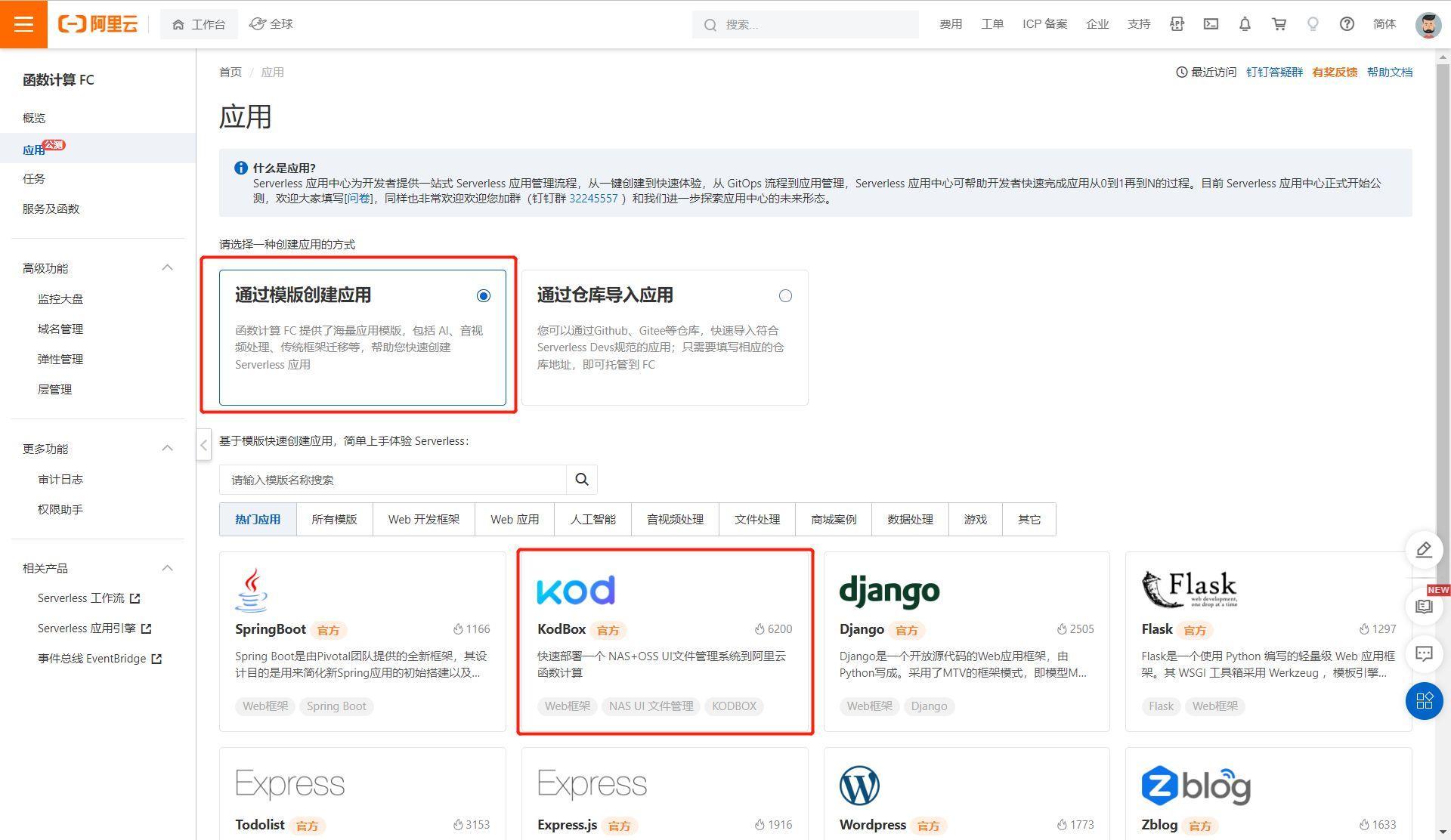The height and width of the screenshot is (840, 1451).
Task: Click the template search magnifier button
Action: (x=582, y=480)
